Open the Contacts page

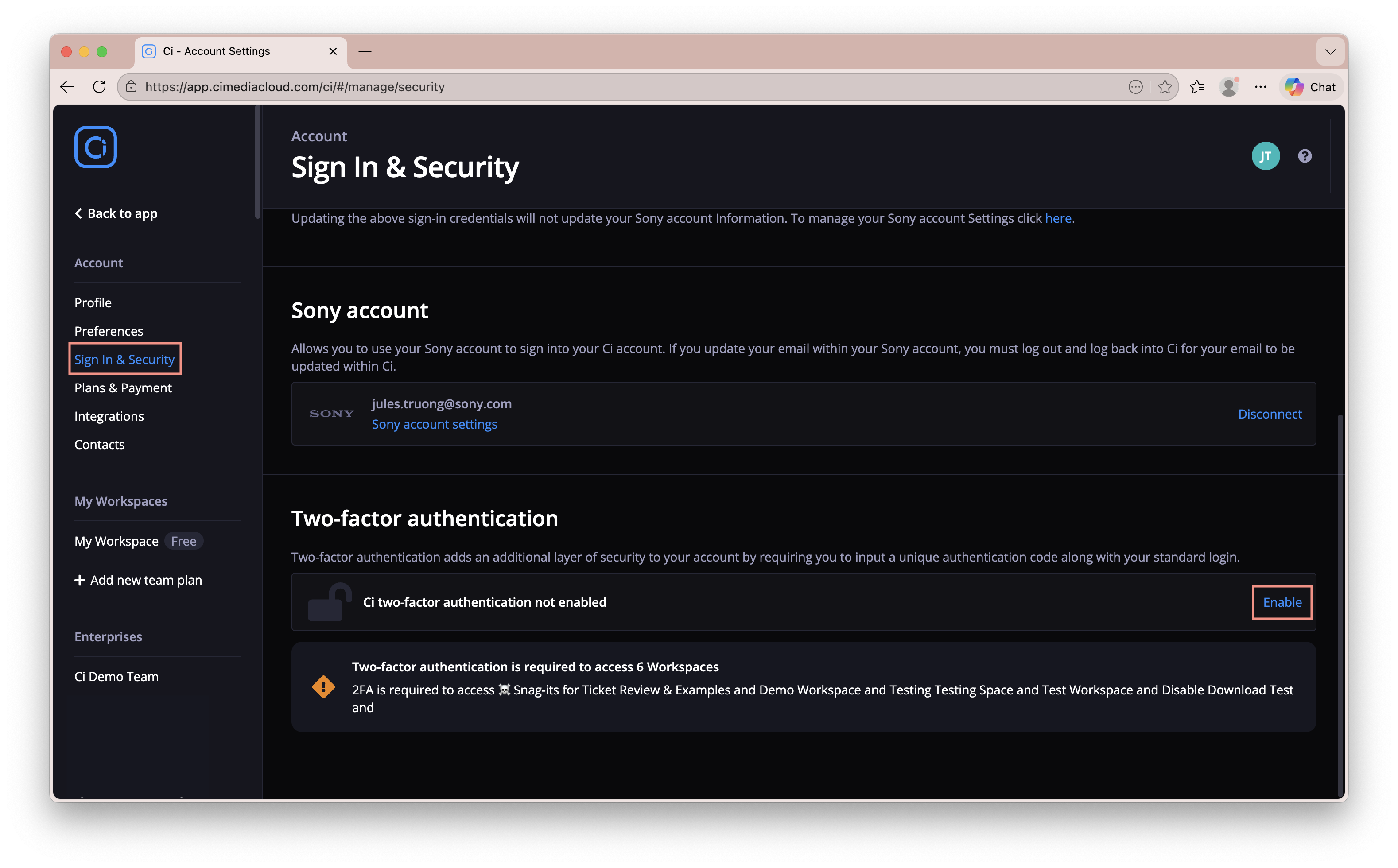[99, 444]
